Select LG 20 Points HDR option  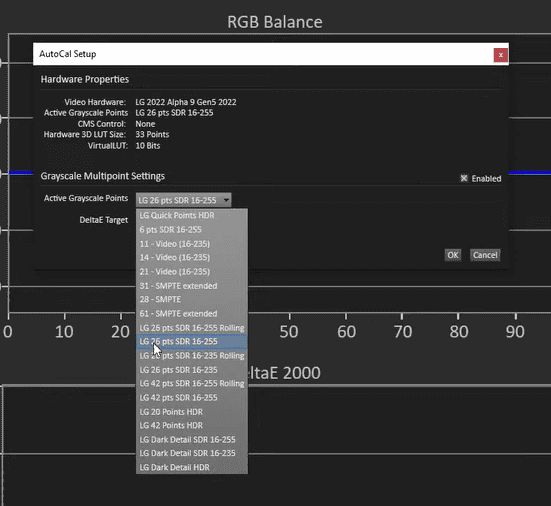(192, 411)
